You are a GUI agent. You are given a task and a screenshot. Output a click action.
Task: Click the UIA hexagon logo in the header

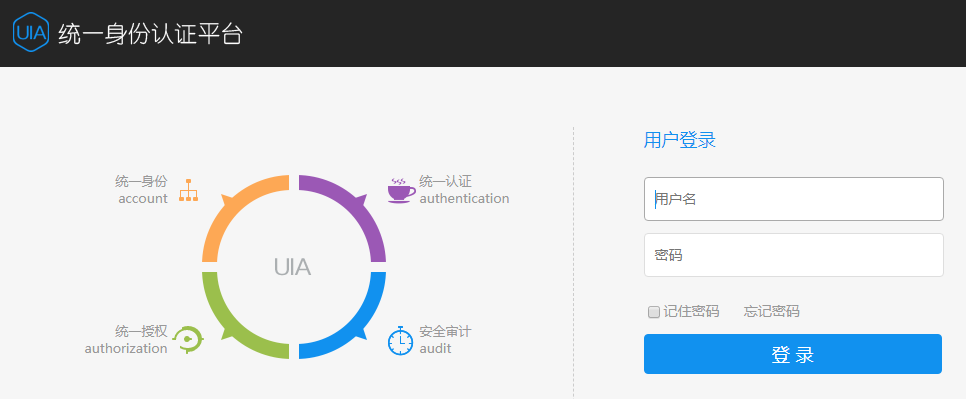[30, 33]
